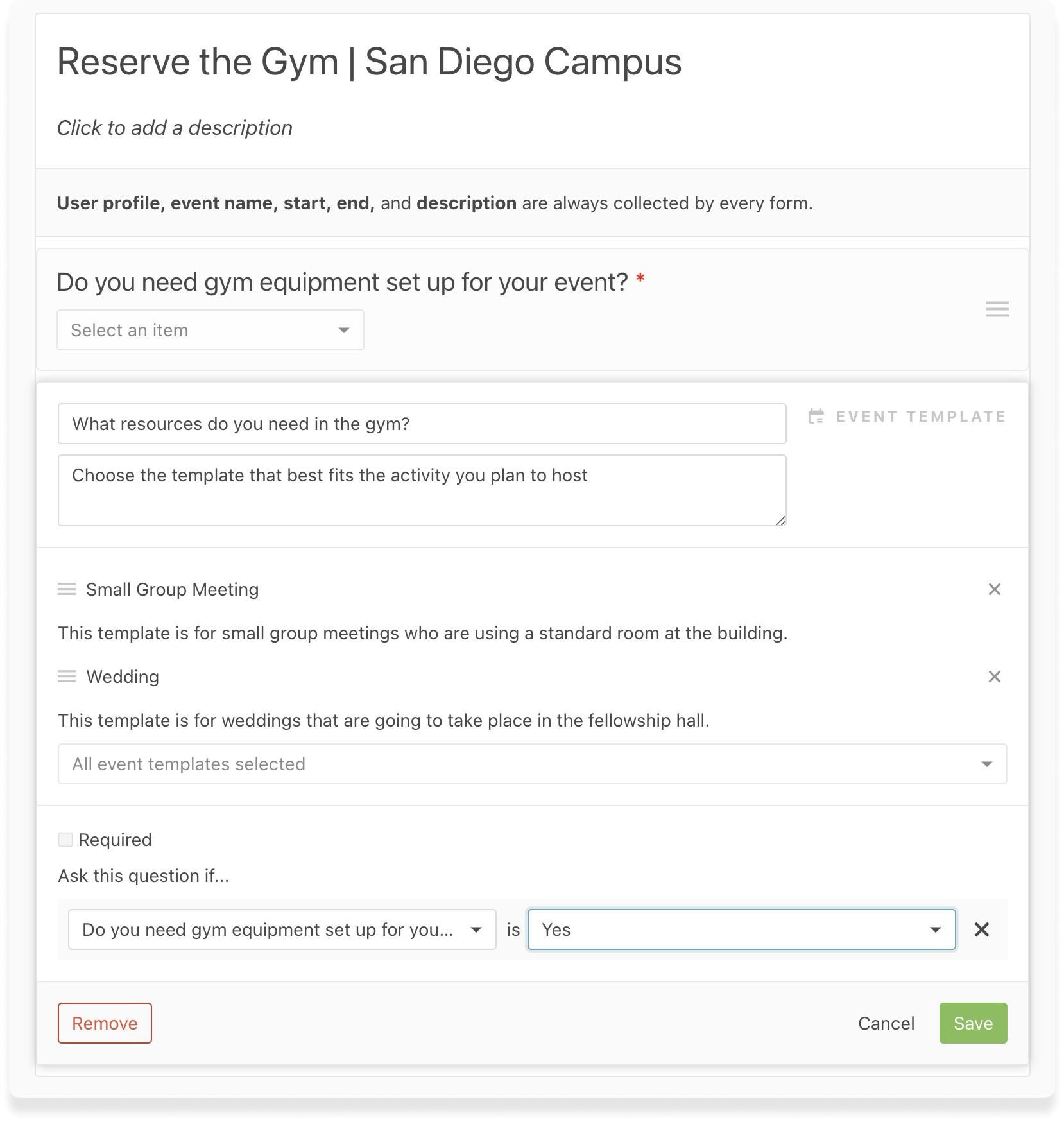Open the condition question selector dropdown
The image size is (1064, 1122).
pos(282,929)
